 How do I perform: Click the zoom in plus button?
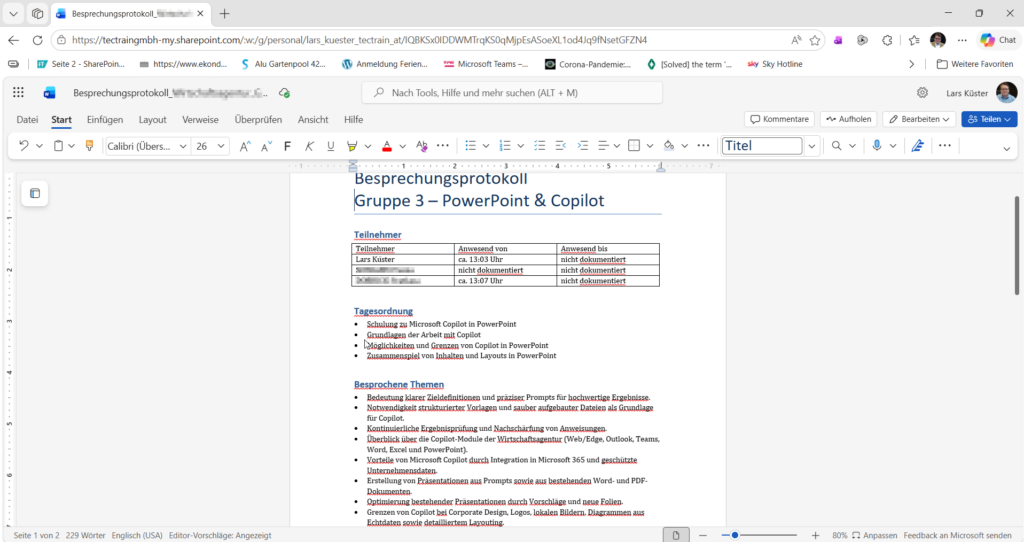pyautogui.click(x=815, y=535)
